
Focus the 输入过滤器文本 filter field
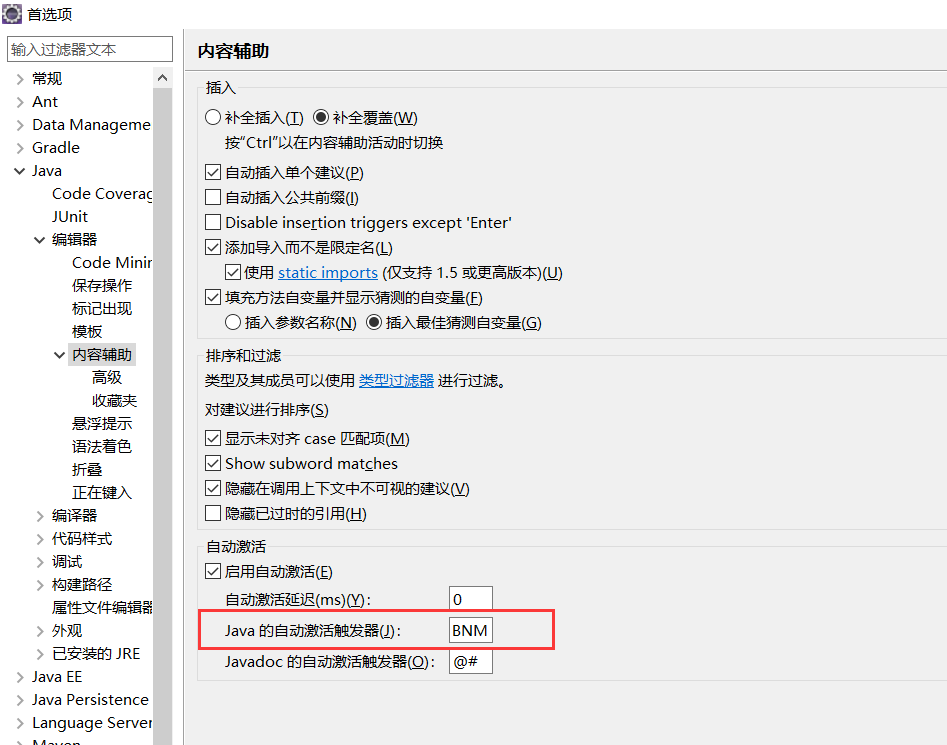[90, 49]
